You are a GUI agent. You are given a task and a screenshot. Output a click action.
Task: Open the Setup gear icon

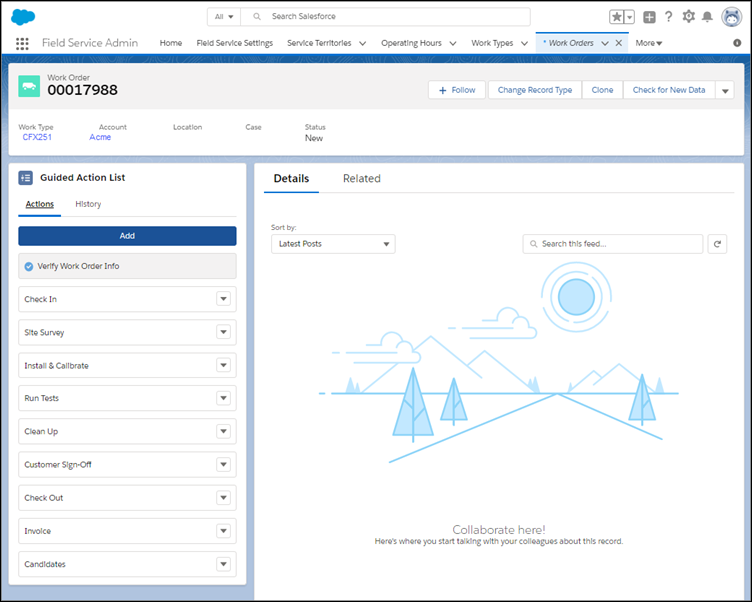point(688,16)
